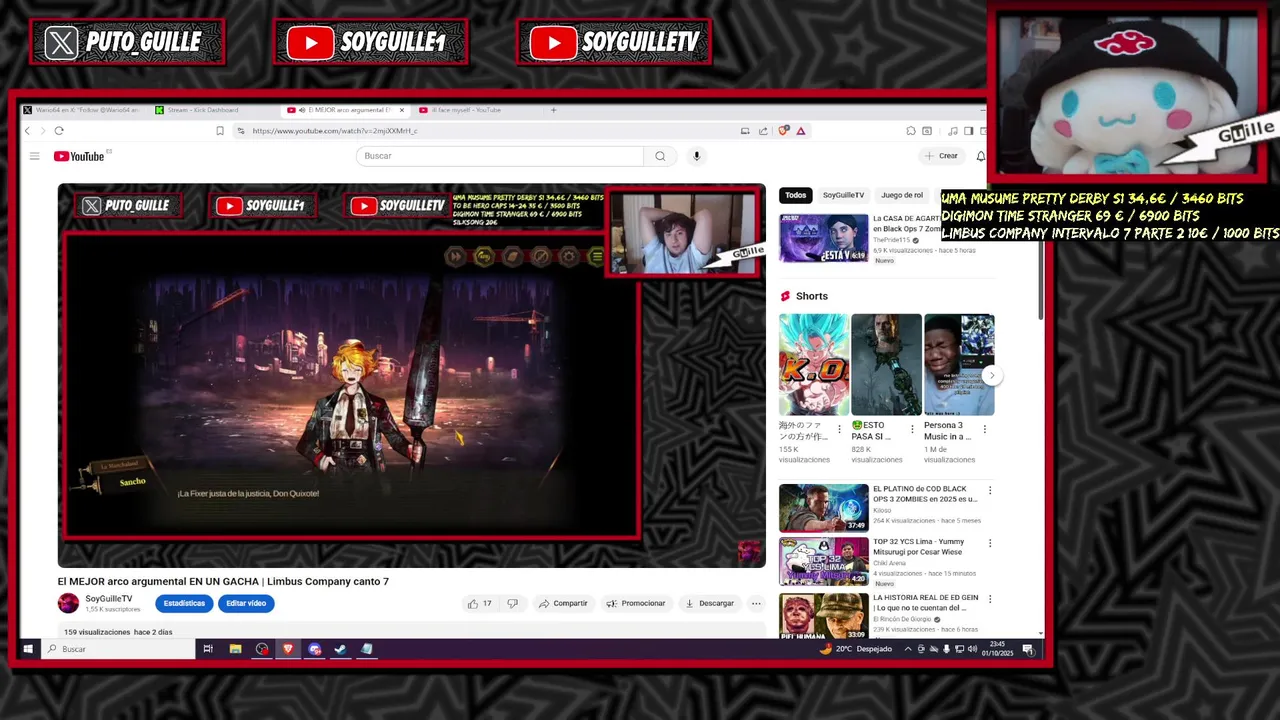
Task: Select the Juego de rol filter chip
Action: click(x=902, y=195)
